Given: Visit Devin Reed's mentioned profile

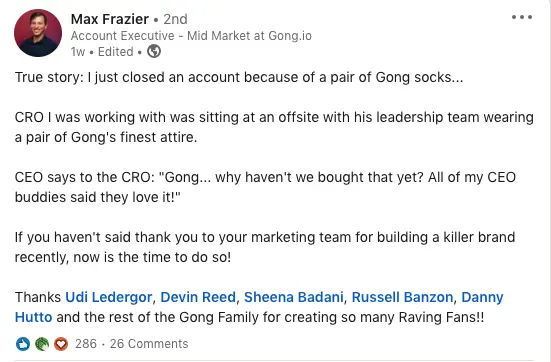Looking at the screenshot, I should pos(198,297).
